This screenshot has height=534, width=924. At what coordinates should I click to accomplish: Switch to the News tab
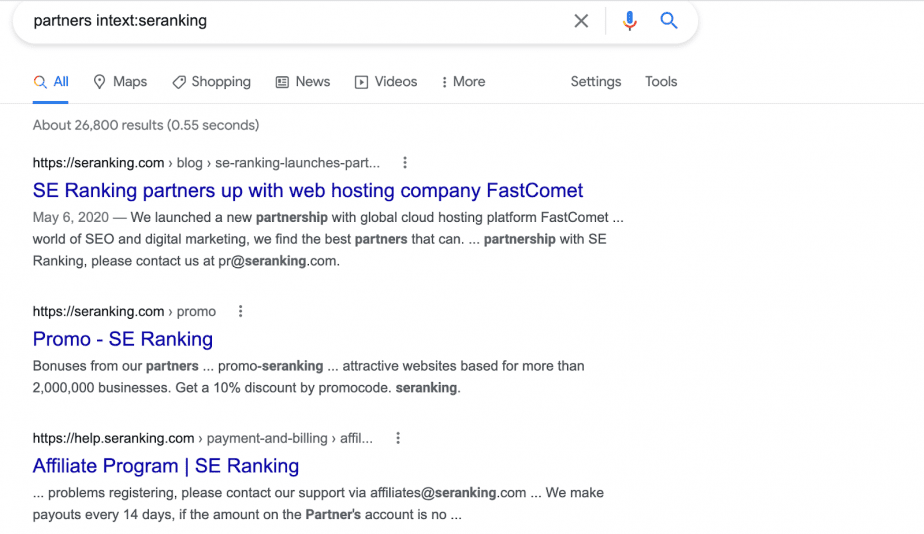pyautogui.click(x=303, y=82)
